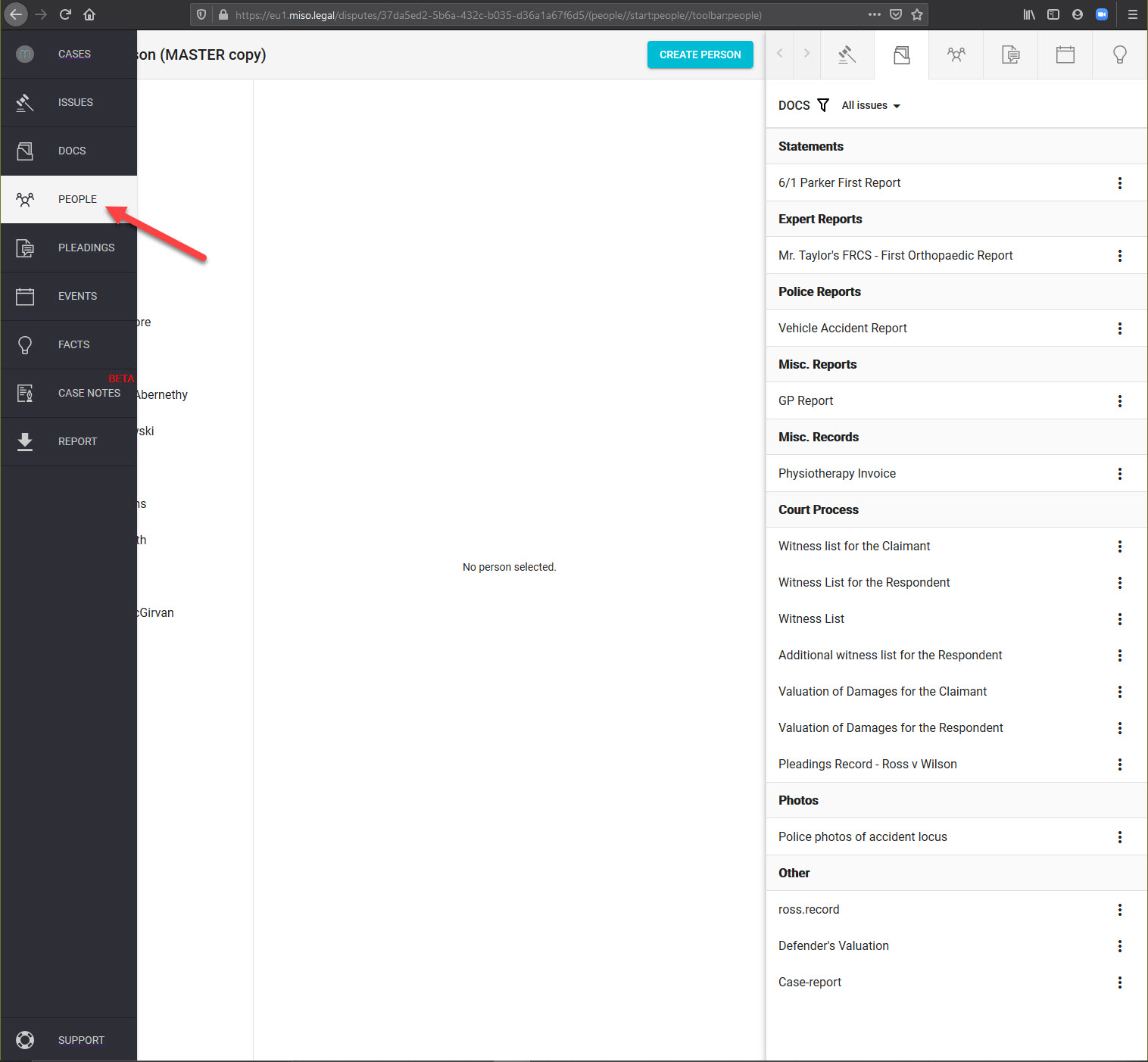Click the browser bookmark star icon

click(x=917, y=14)
